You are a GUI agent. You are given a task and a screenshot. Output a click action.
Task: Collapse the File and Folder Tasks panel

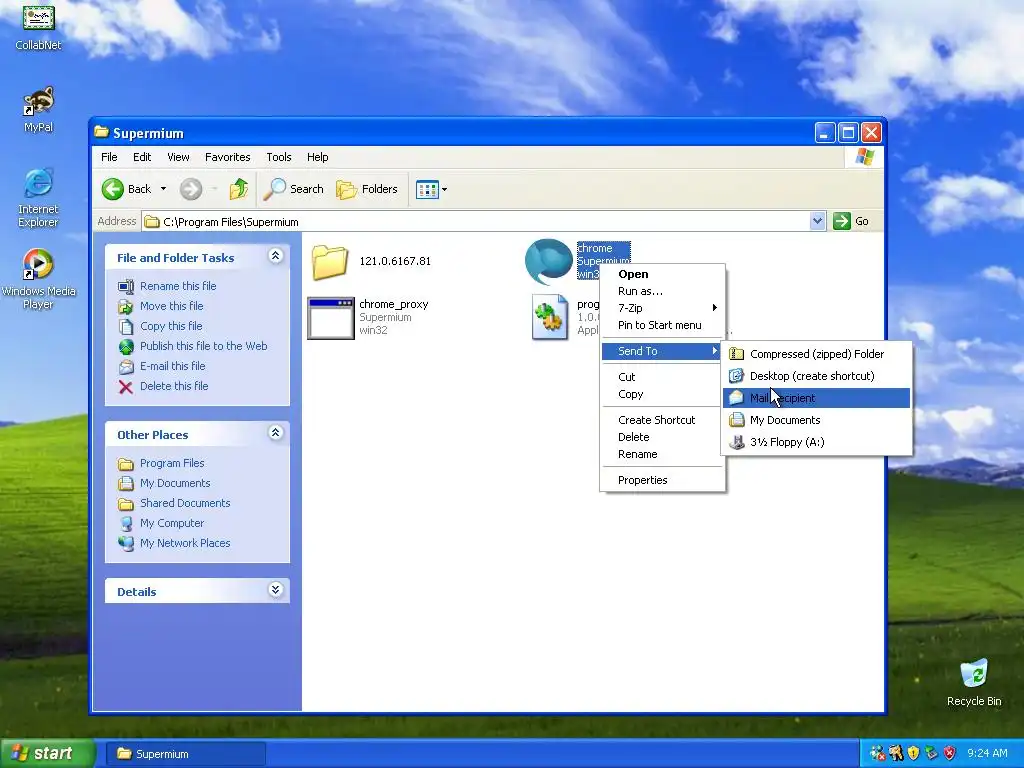click(276, 256)
